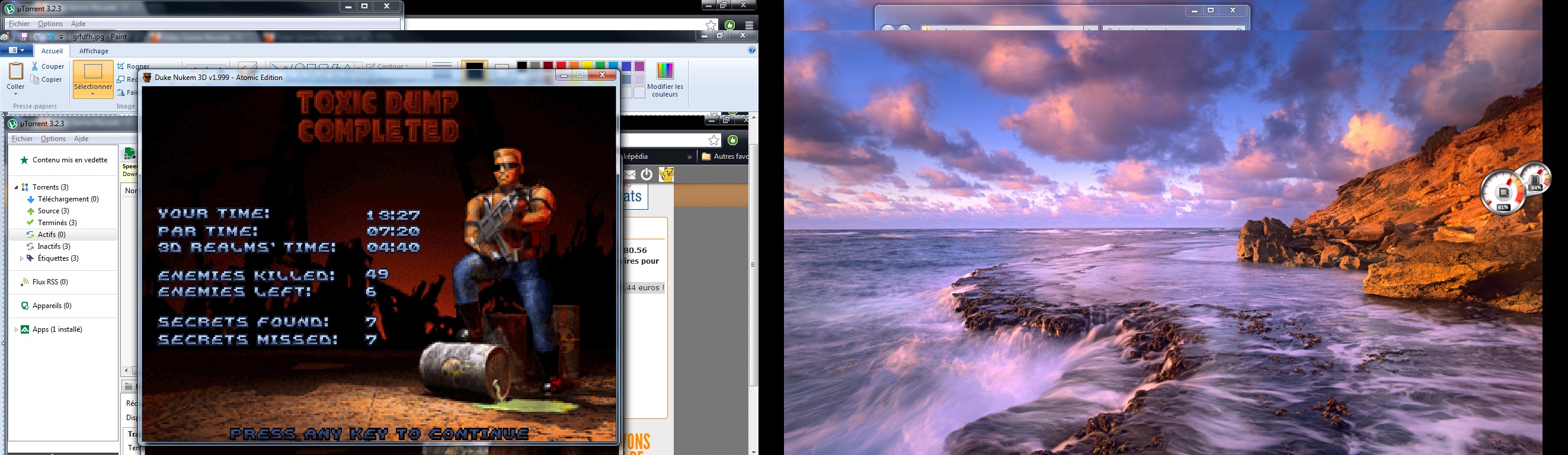The height and width of the screenshot is (455, 1568).
Task: Click Contenu mis en vedette
Action: [69, 161]
